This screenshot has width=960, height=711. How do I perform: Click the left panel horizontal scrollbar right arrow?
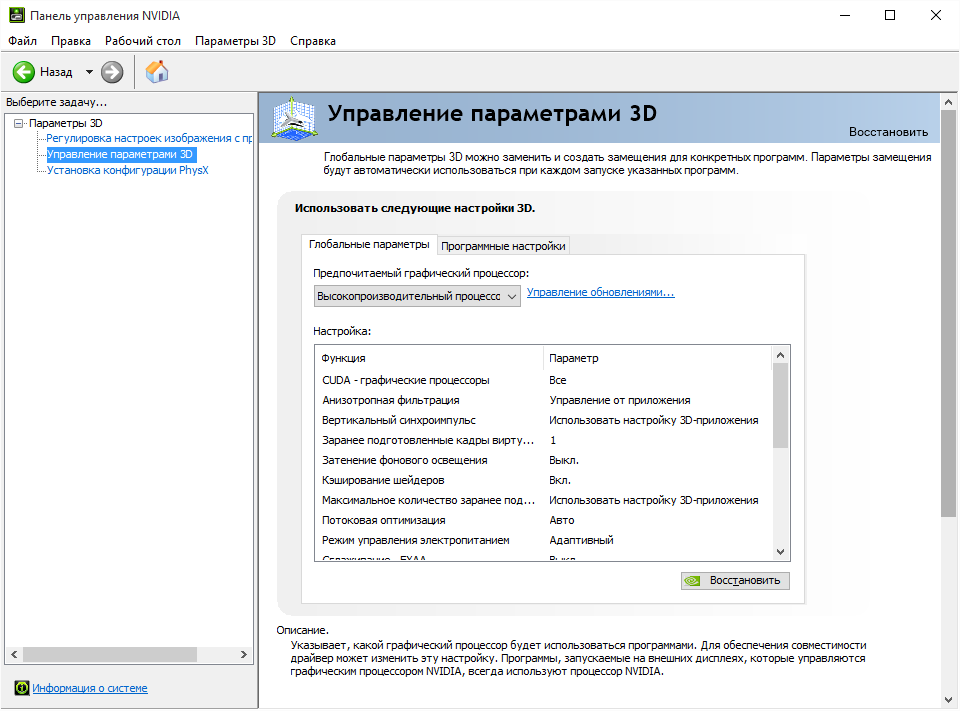(245, 654)
